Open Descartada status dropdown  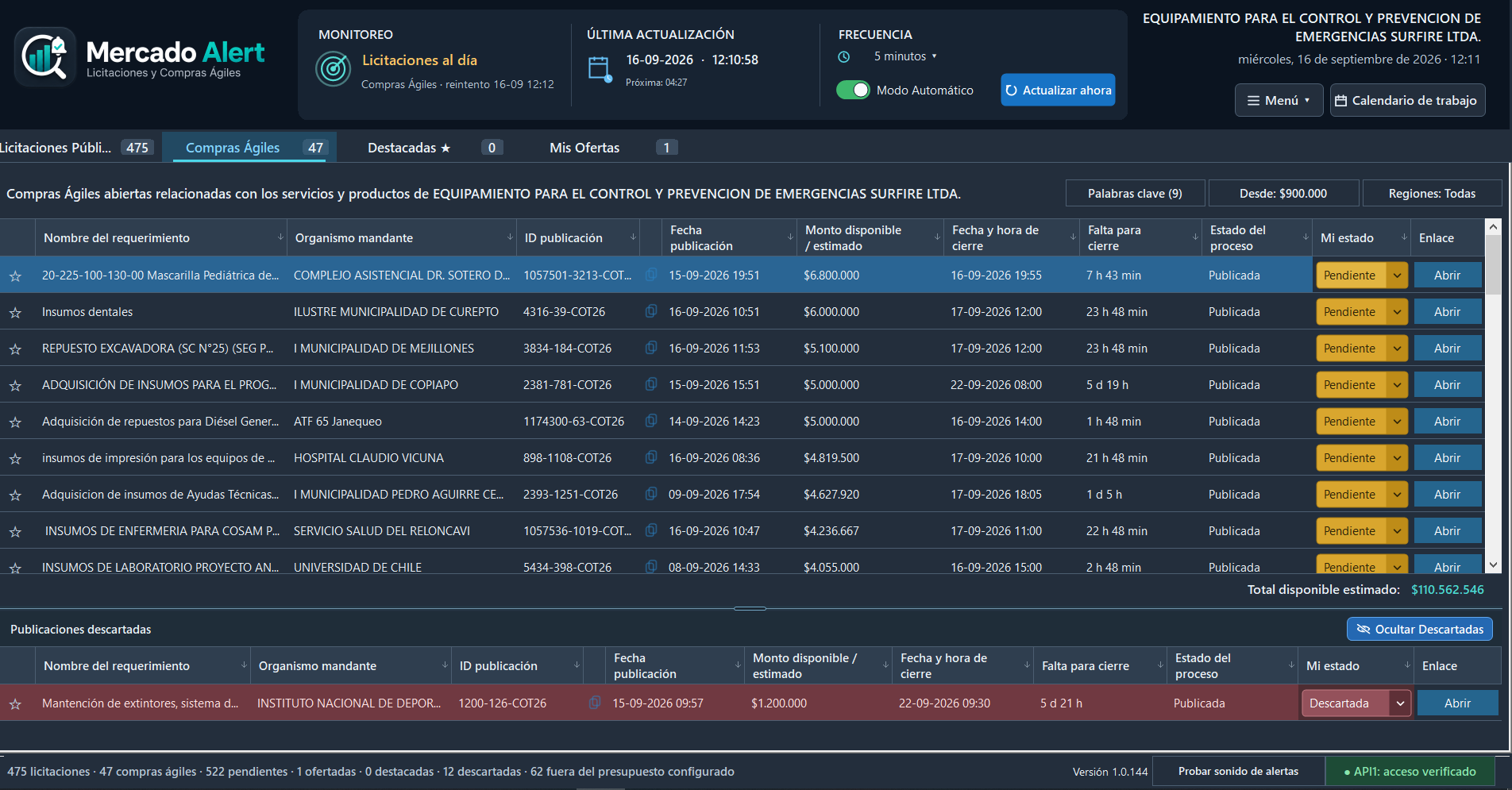coord(1400,703)
